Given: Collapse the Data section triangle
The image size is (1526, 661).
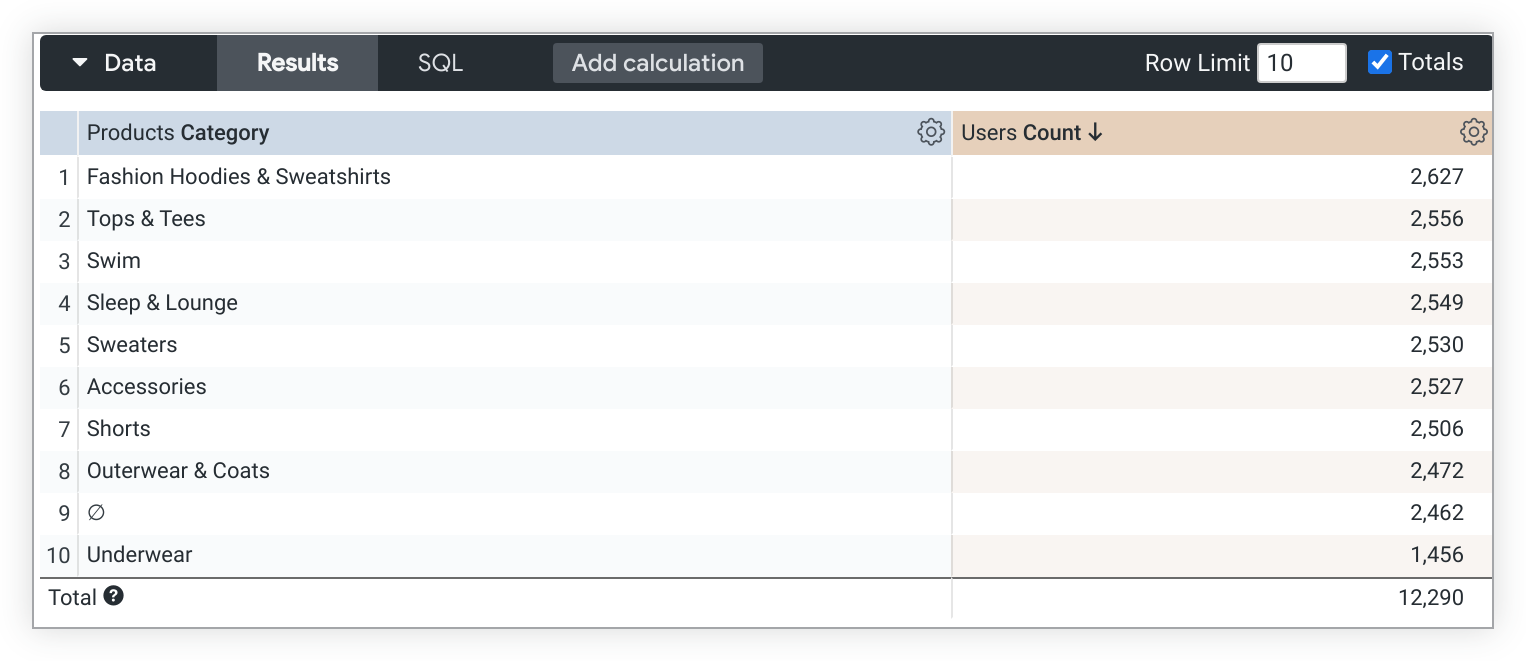Looking at the screenshot, I should pyautogui.click(x=80, y=63).
